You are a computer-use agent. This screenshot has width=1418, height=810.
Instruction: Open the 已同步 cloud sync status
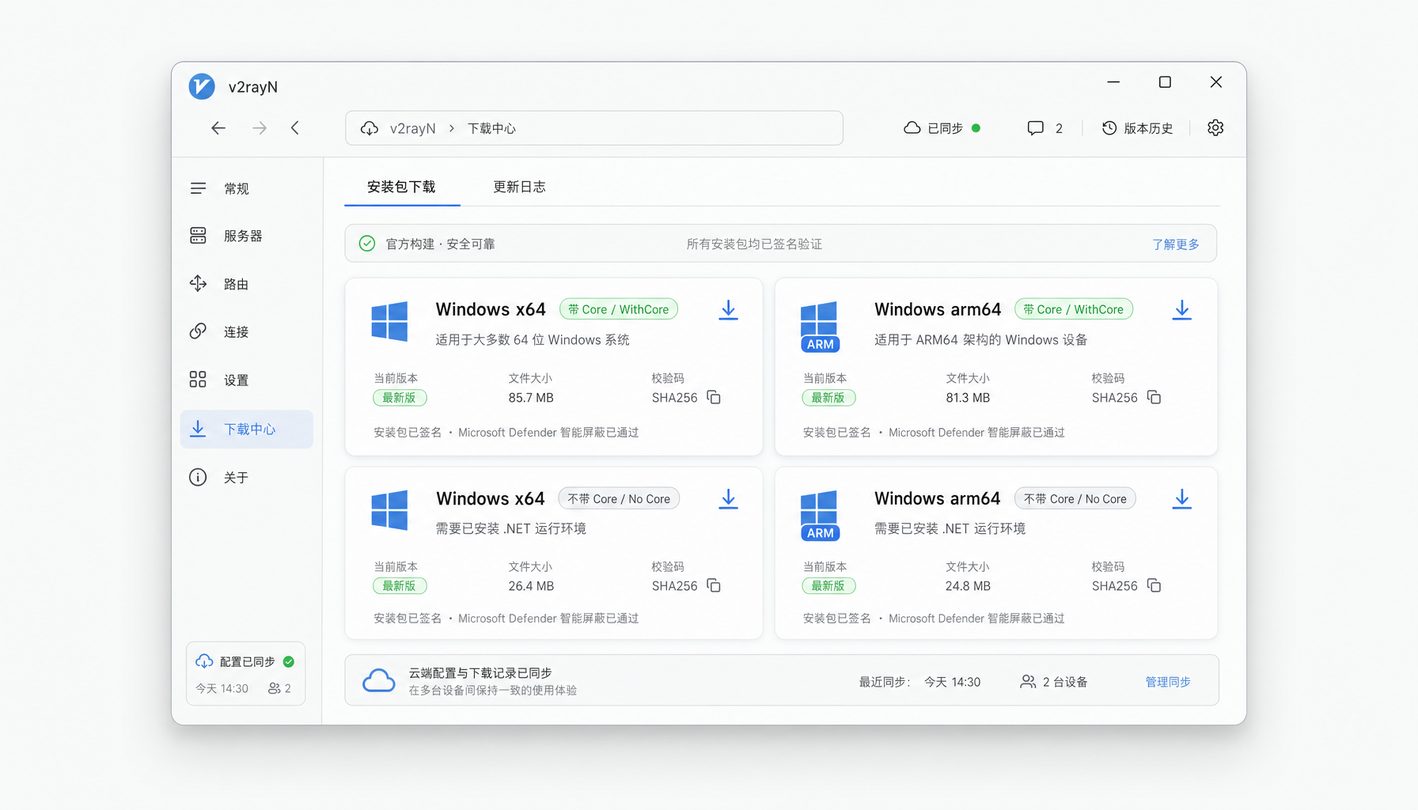[941, 128]
